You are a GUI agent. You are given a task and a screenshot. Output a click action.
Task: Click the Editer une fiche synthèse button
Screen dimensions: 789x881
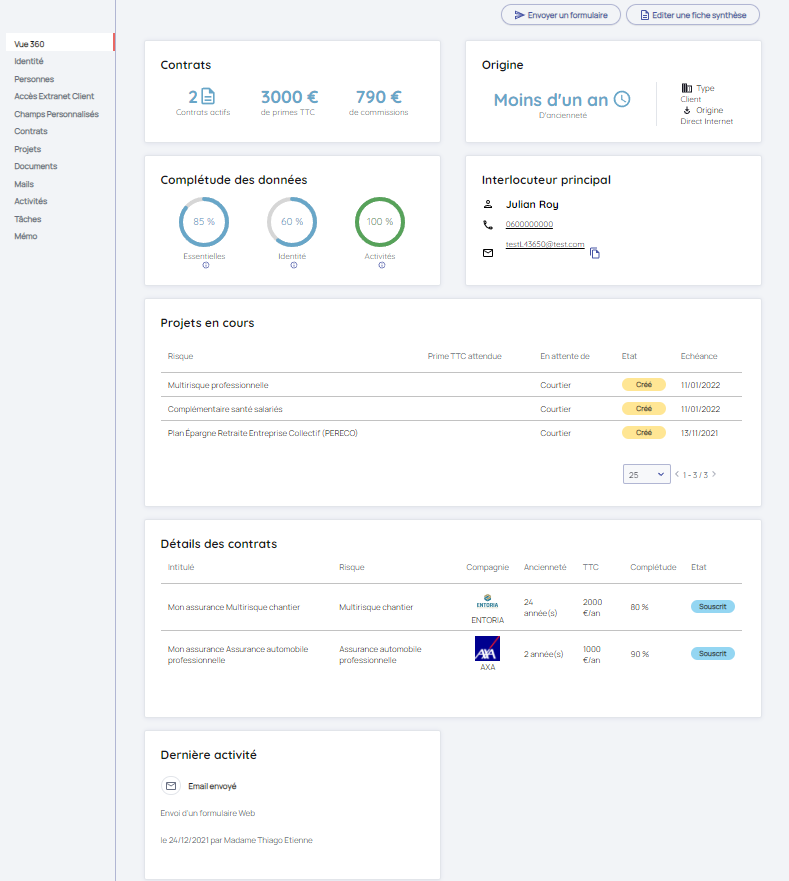693,15
